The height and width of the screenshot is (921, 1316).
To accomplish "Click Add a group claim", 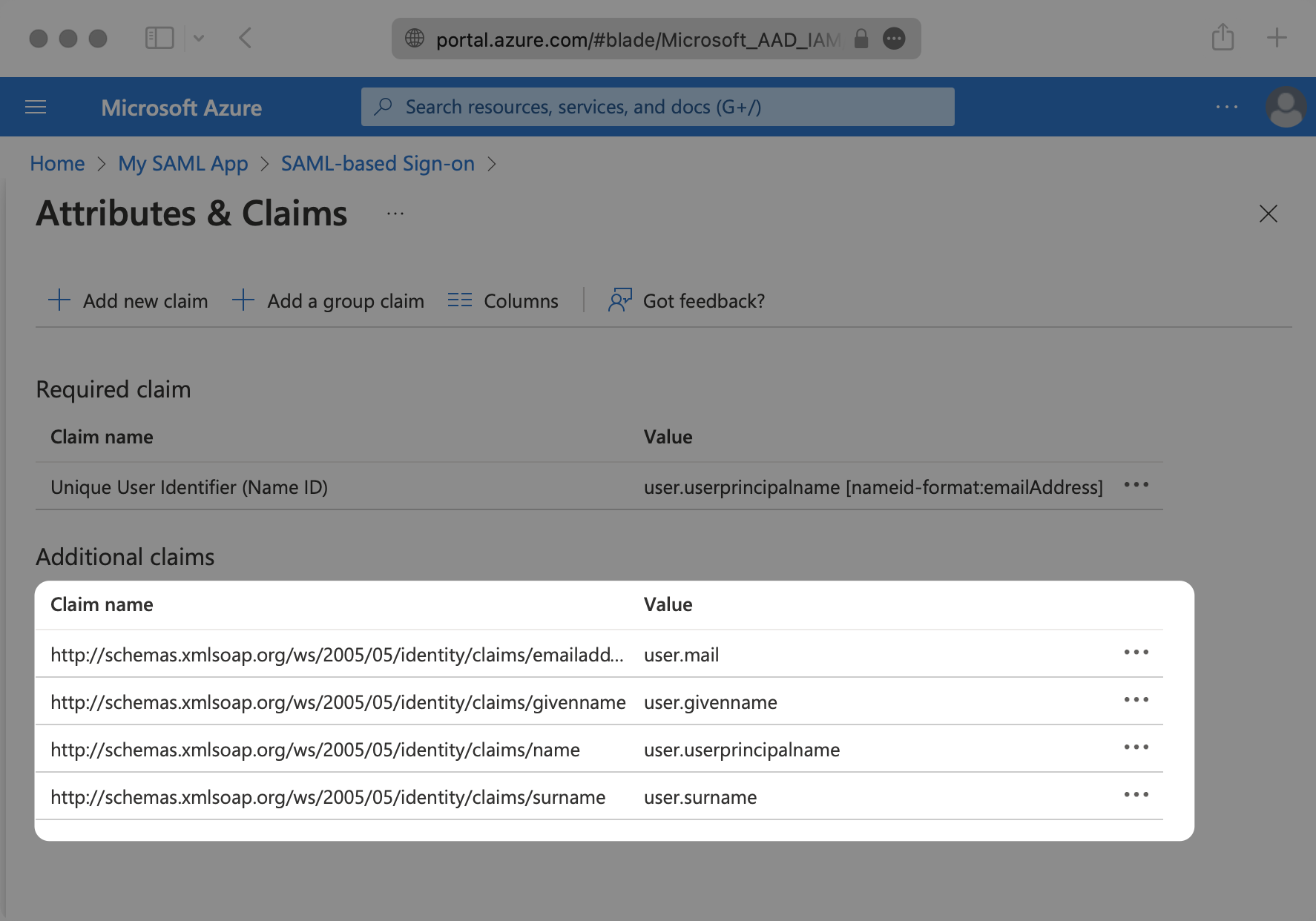I will [x=329, y=301].
